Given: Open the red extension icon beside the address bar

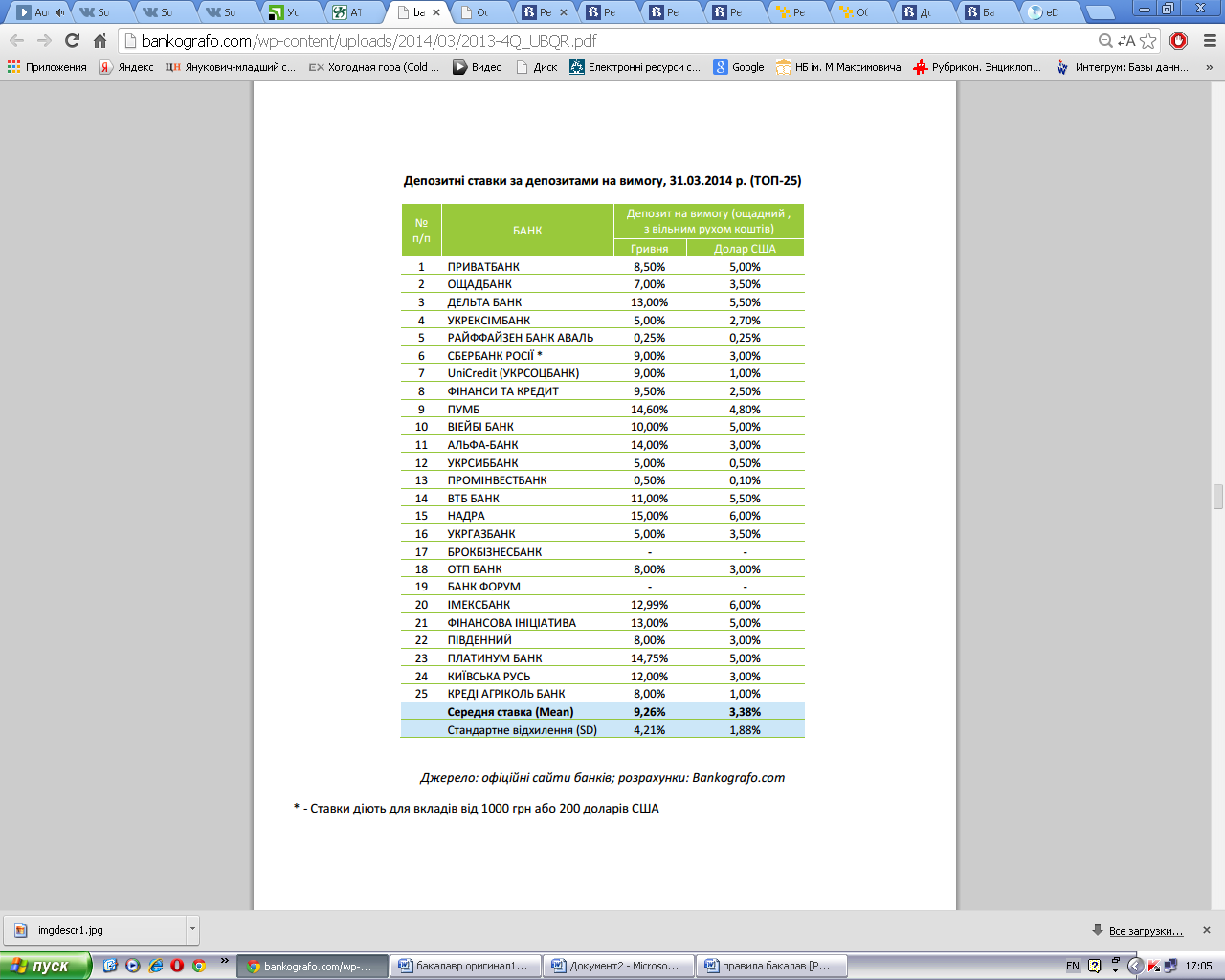Looking at the screenshot, I should (x=1179, y=41).
